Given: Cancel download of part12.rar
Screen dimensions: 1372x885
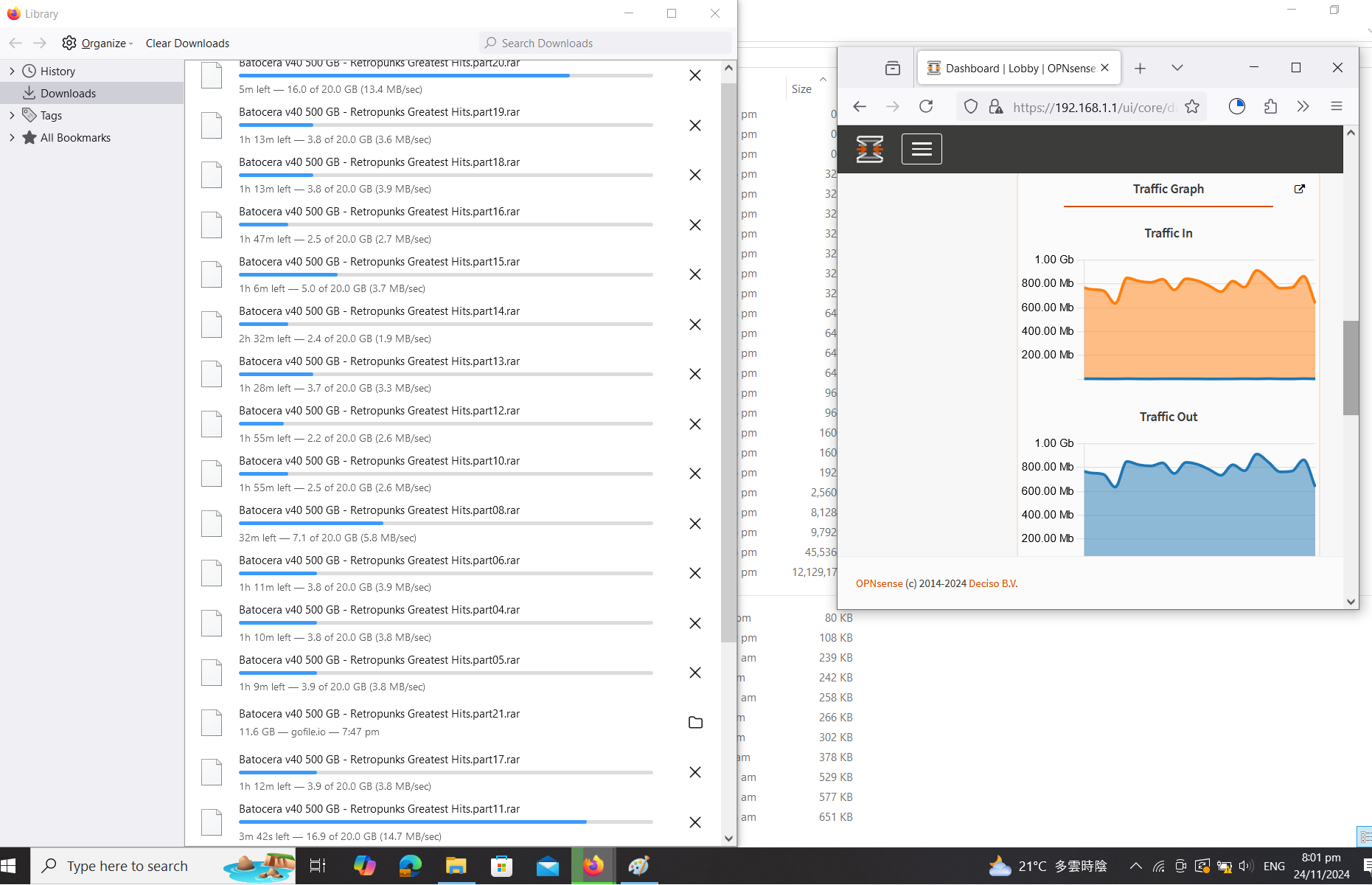Looking at the screenshot, I should pos(694,424).
